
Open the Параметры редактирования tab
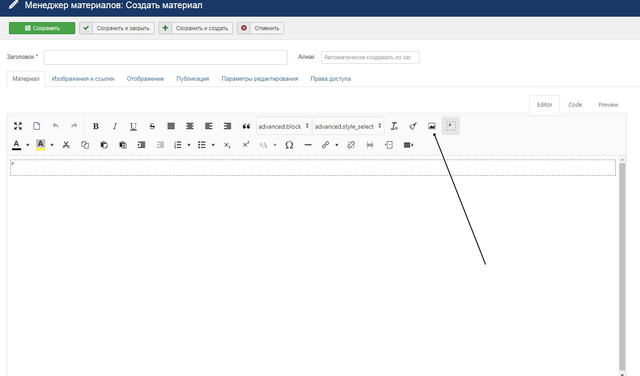260,79
